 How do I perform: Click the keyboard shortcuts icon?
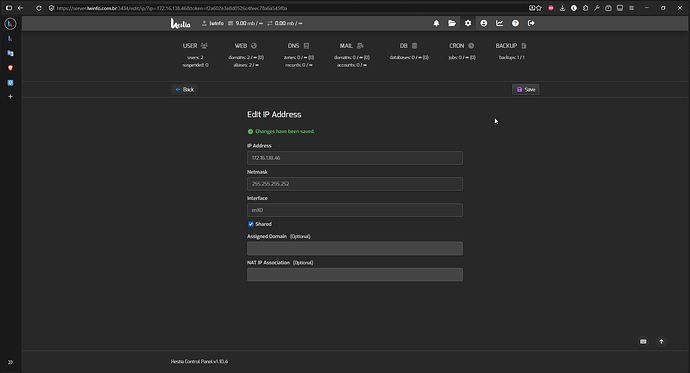point(643,341)
